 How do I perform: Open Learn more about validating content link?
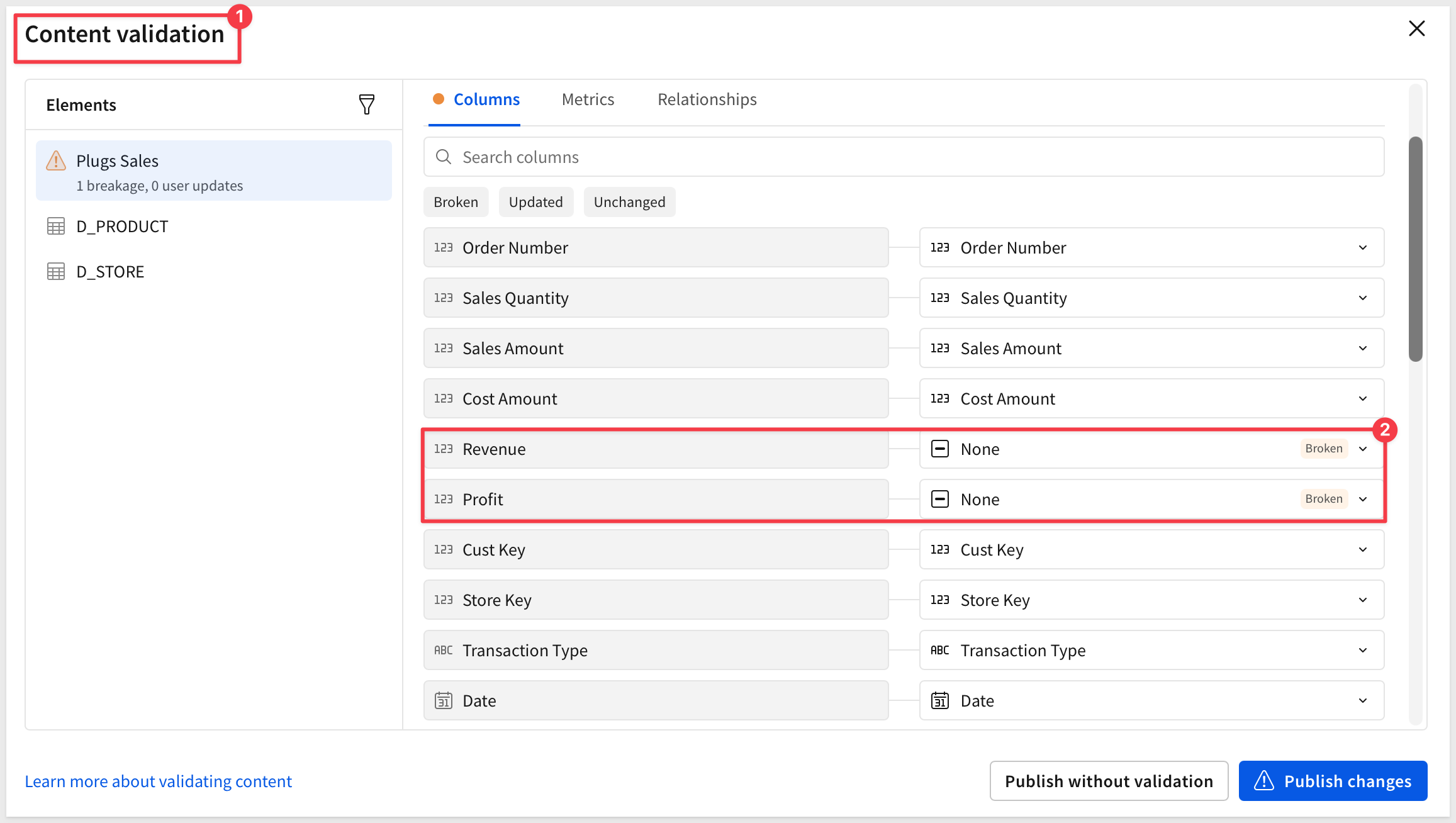click(159, 781)
